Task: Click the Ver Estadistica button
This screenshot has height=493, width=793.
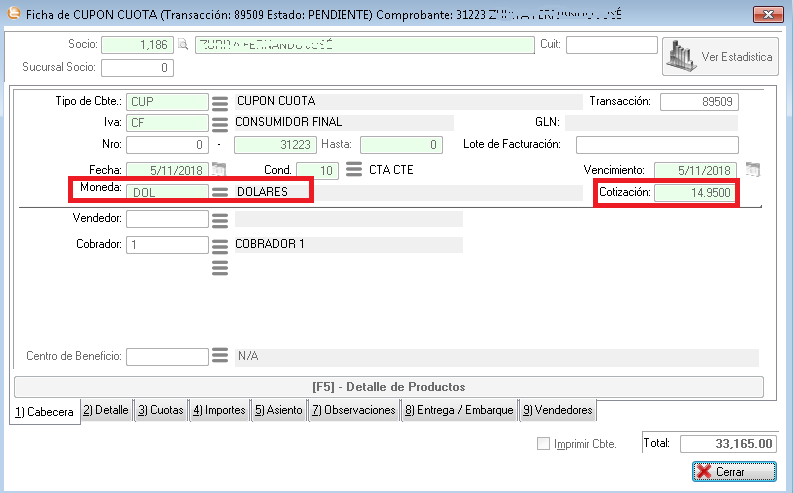Action: pyautogui.click(x=720, y=57)
